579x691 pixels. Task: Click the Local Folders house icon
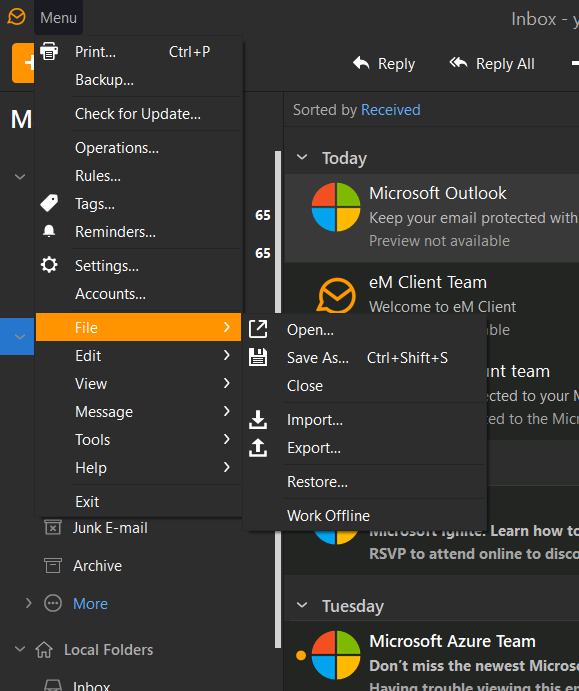[44, 650]
